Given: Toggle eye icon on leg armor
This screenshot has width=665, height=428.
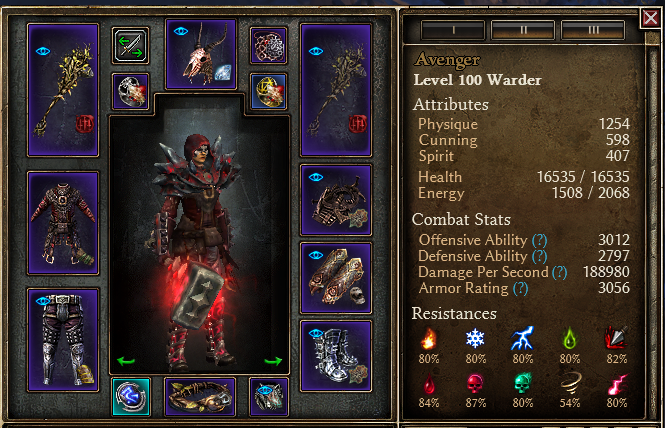Looking at the screenshot, I should [x=43, y=301].
